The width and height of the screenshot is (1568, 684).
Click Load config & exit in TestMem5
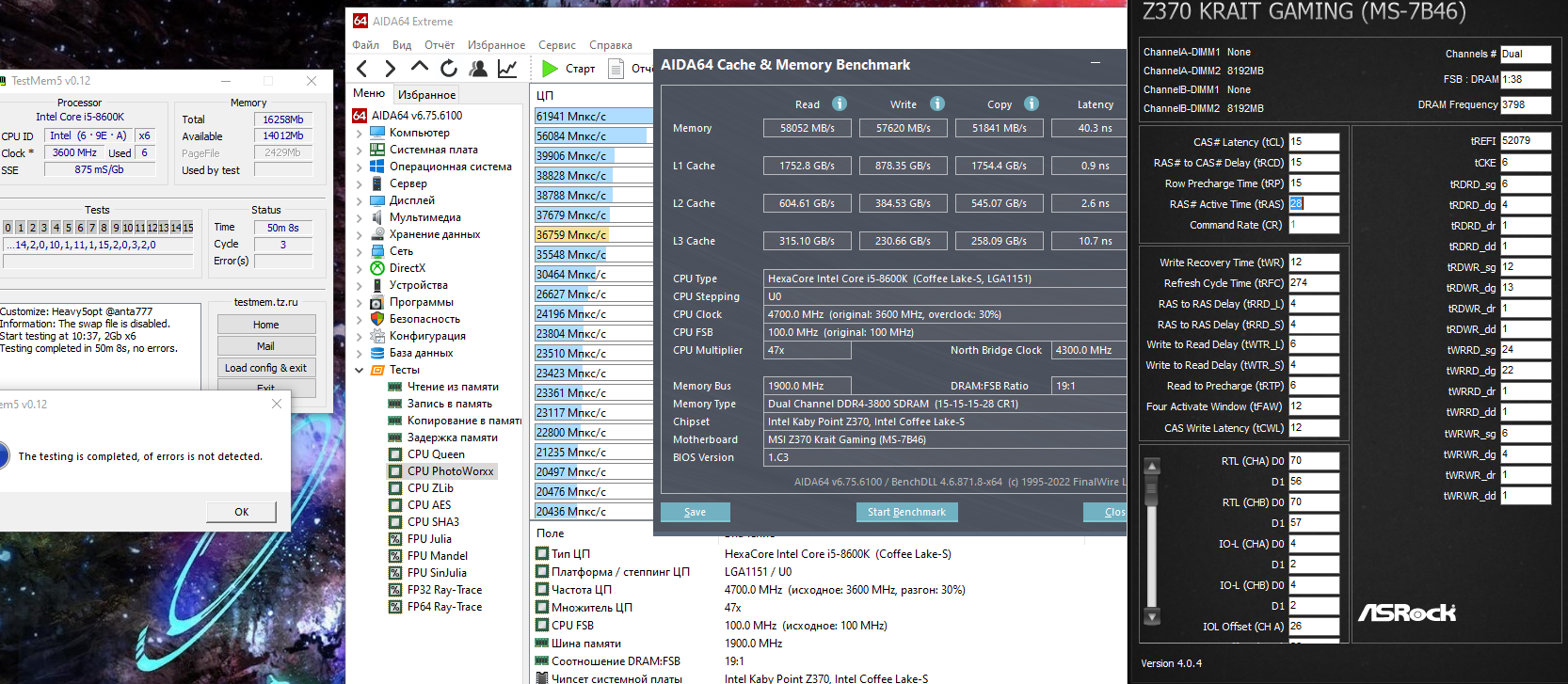coord(266,368)
